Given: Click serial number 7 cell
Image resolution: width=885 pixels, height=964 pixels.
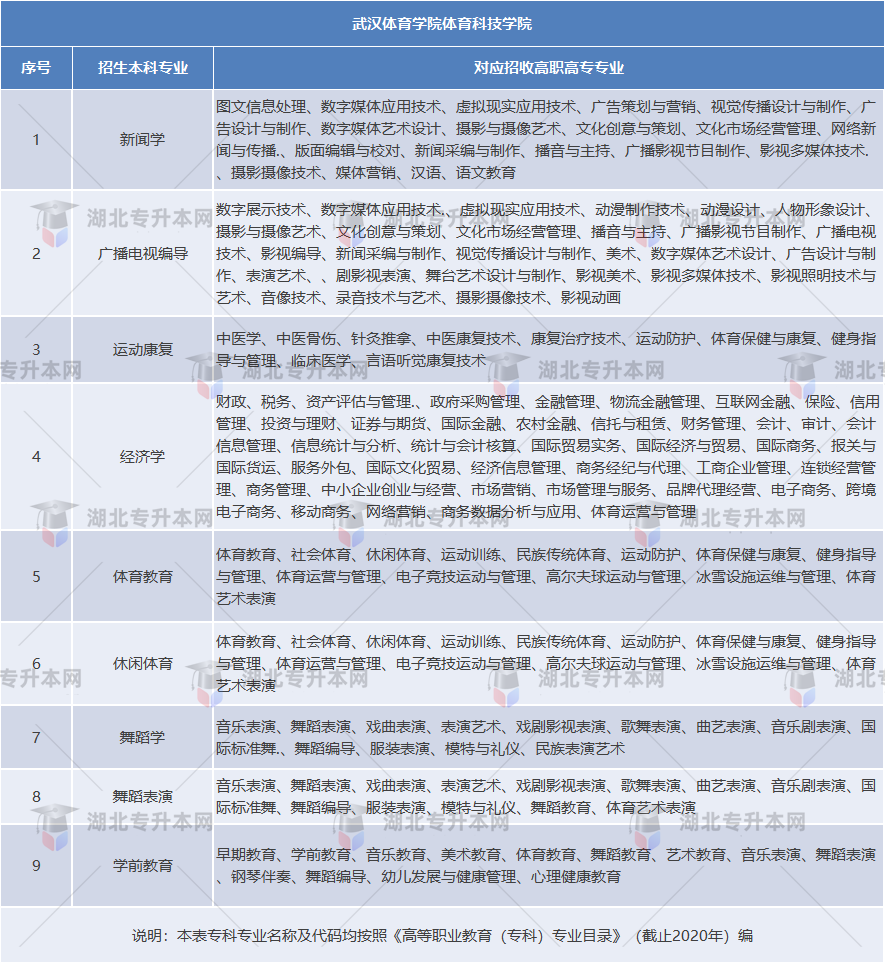Looking at the screenshot, I should point(36,737).
